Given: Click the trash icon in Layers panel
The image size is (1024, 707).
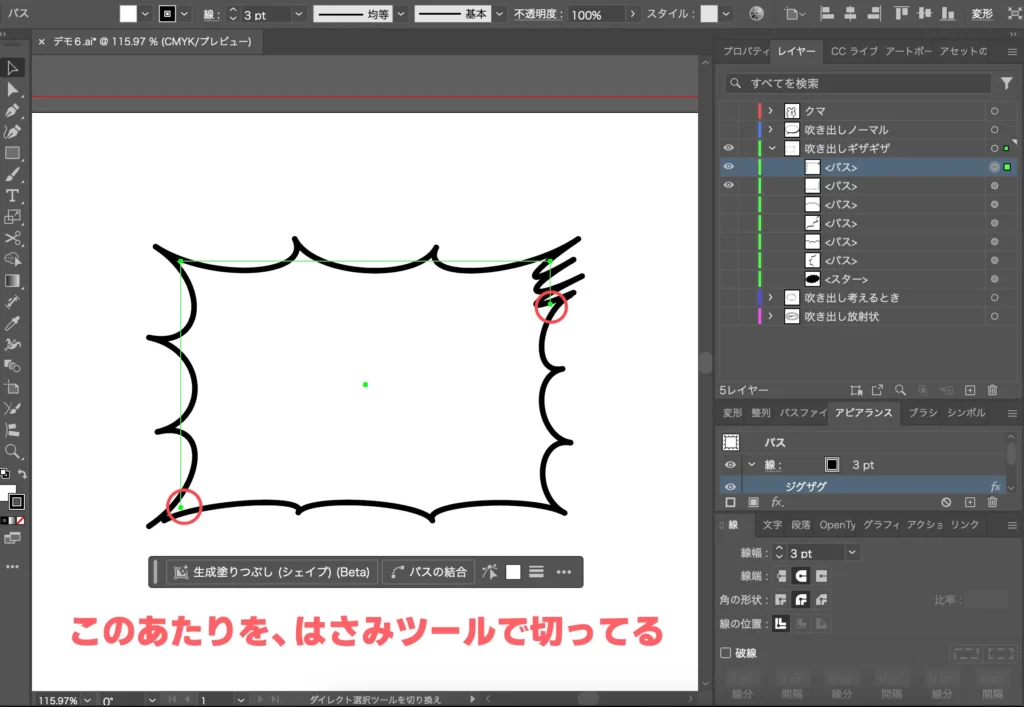Looking at the screenshot, I should [992, 390].
